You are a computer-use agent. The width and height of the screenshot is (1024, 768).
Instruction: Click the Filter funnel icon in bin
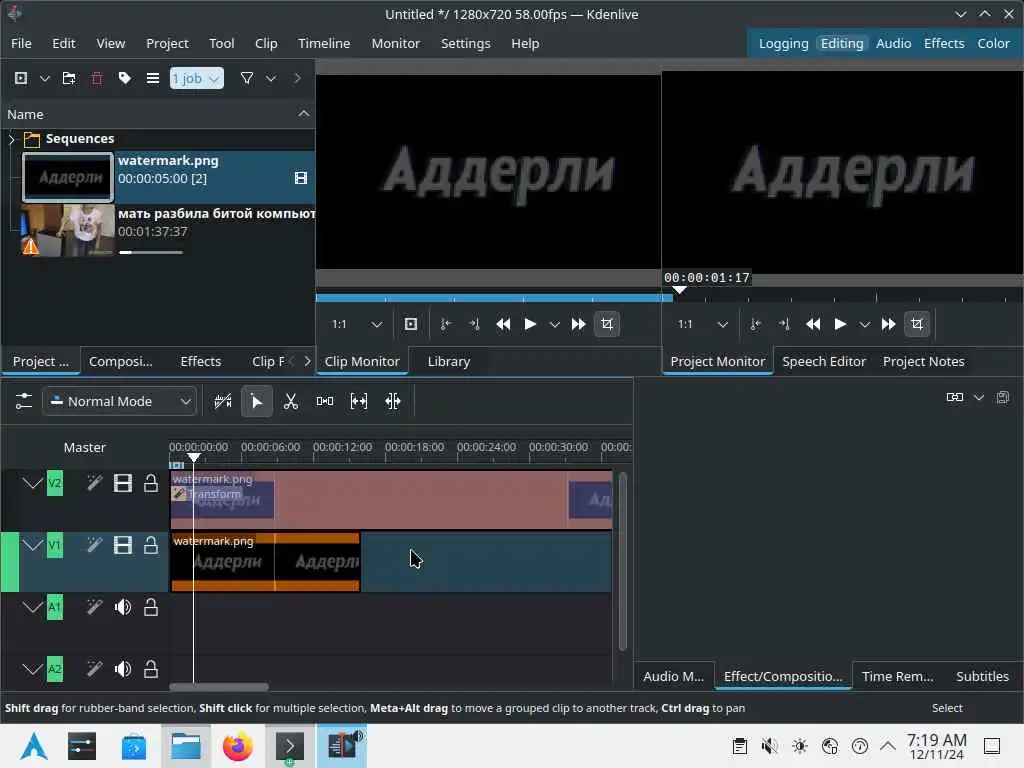pyautogui.click(x=247, y=78)
